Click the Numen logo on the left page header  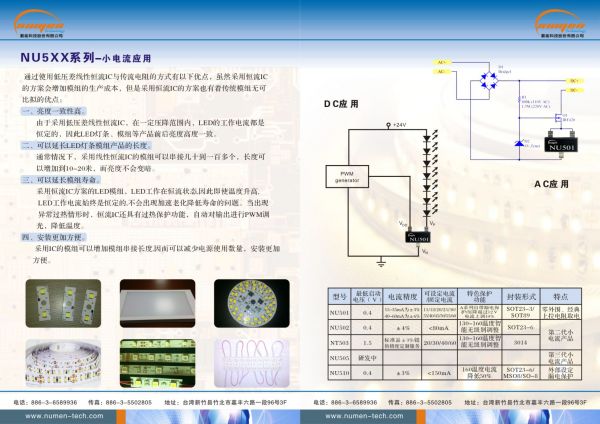(38, 23)
